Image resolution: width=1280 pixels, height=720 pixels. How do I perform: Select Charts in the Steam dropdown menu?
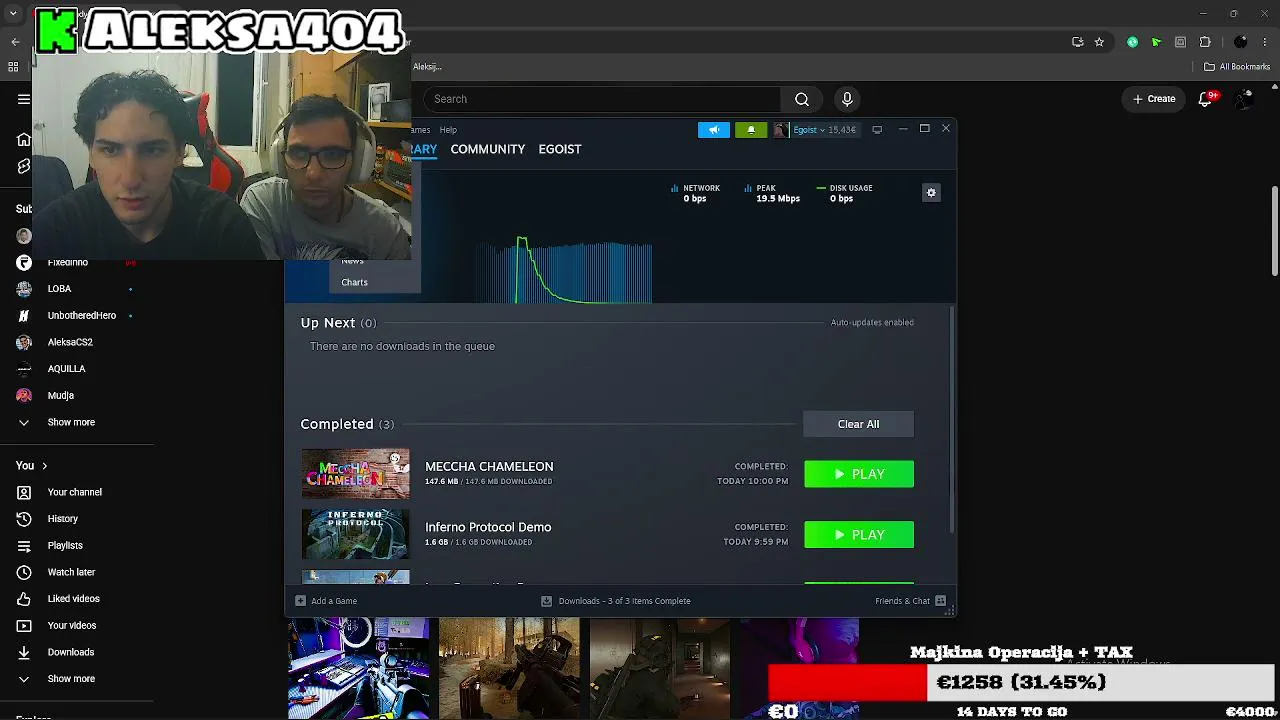point(354,282)
